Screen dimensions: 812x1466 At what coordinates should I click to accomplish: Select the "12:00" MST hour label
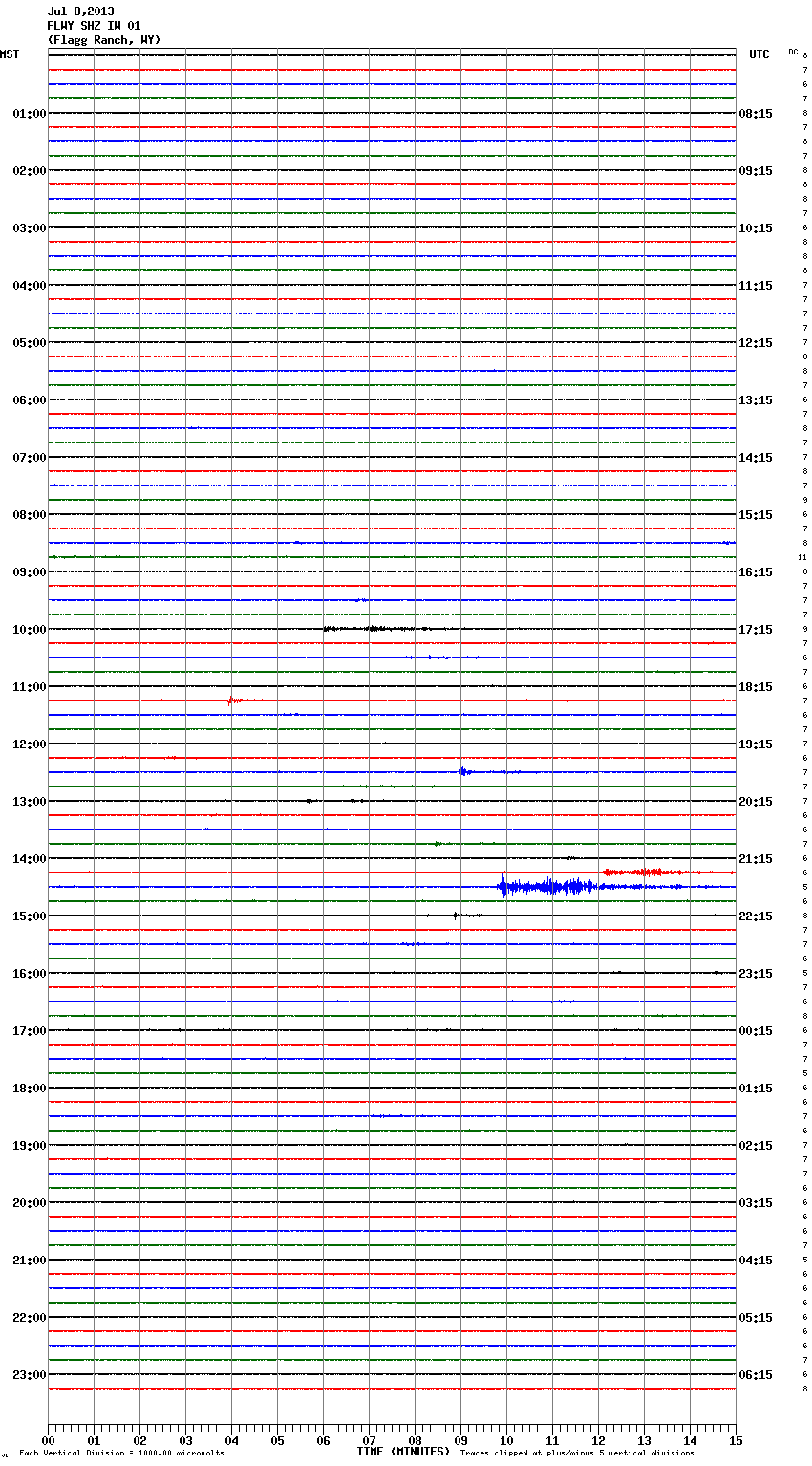tap(30, 744)
